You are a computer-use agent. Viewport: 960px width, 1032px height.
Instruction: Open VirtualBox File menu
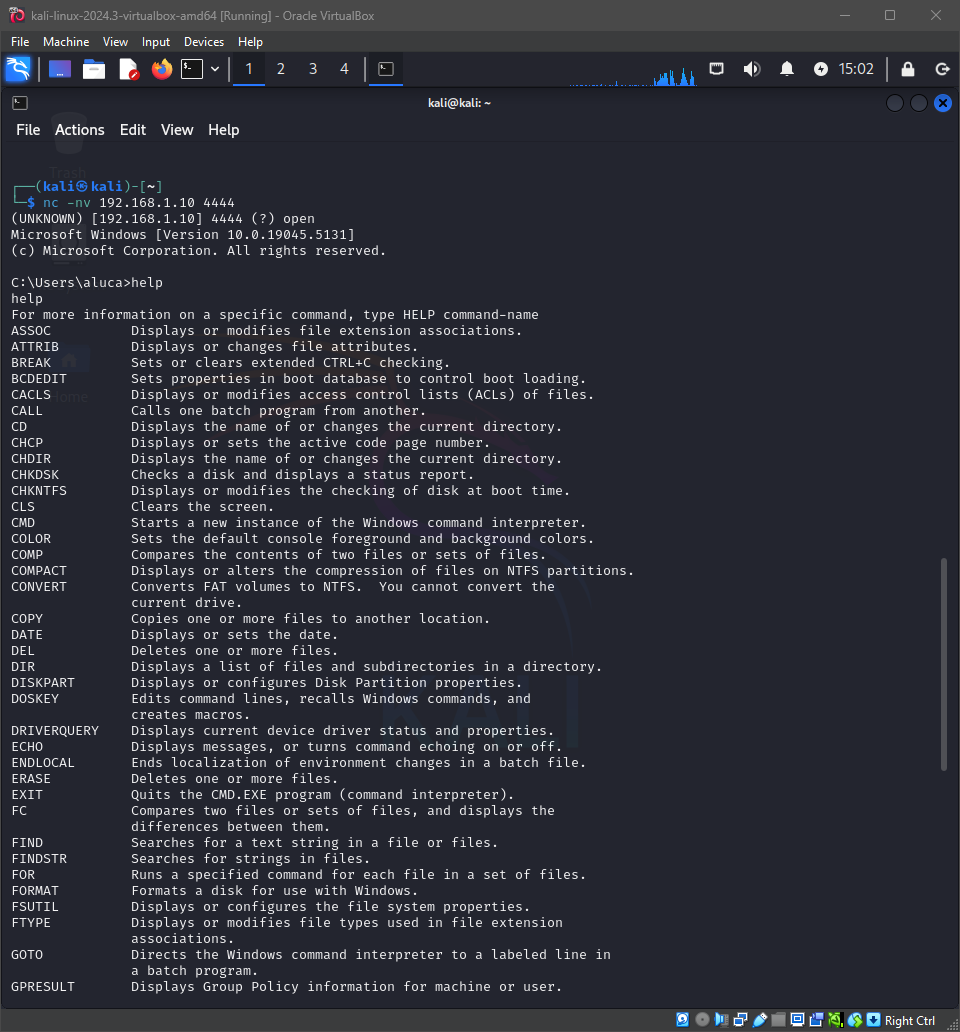(20, 41)
